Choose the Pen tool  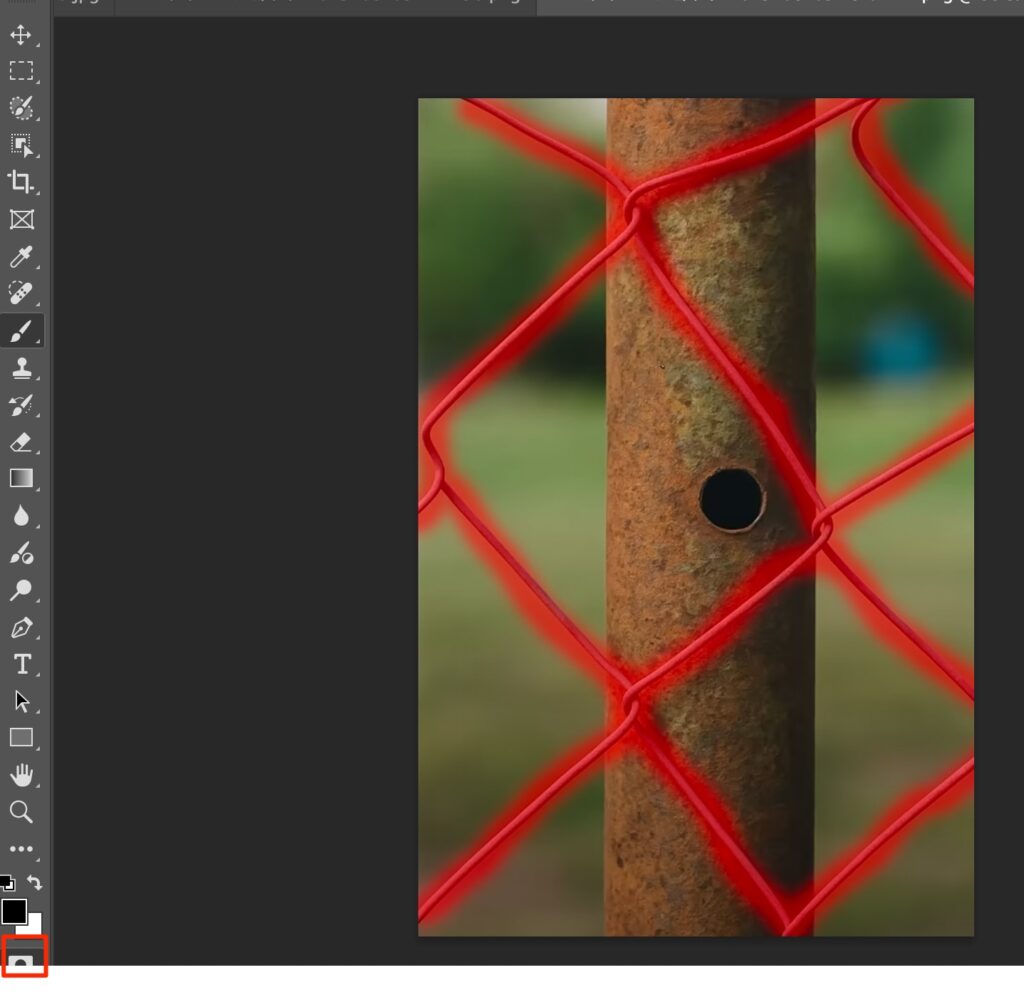pos(20,627)
